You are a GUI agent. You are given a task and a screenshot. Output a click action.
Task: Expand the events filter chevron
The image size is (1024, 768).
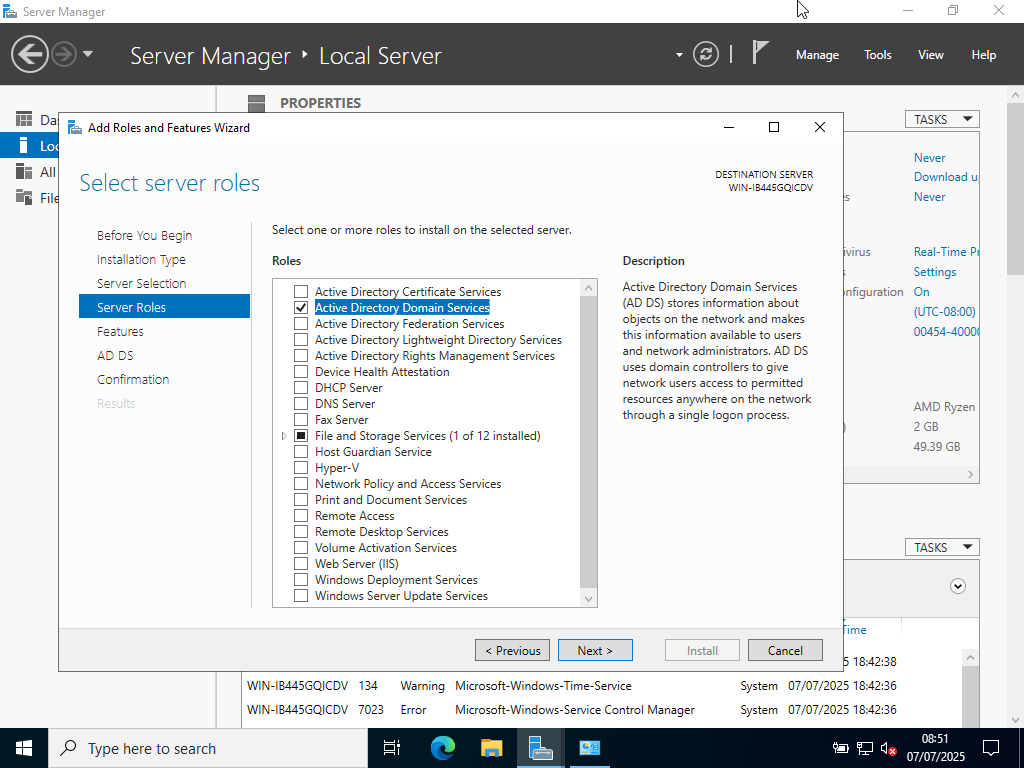point(957,586)
